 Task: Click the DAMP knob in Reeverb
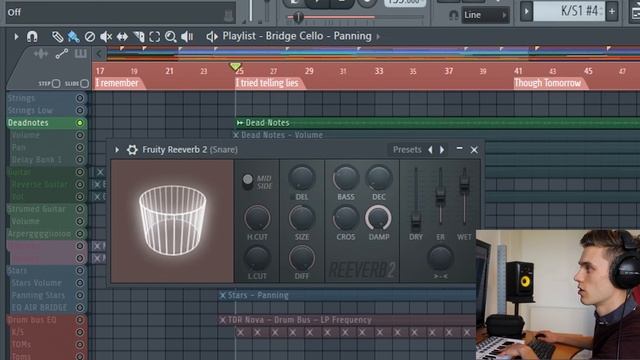(x=378, y=218)
